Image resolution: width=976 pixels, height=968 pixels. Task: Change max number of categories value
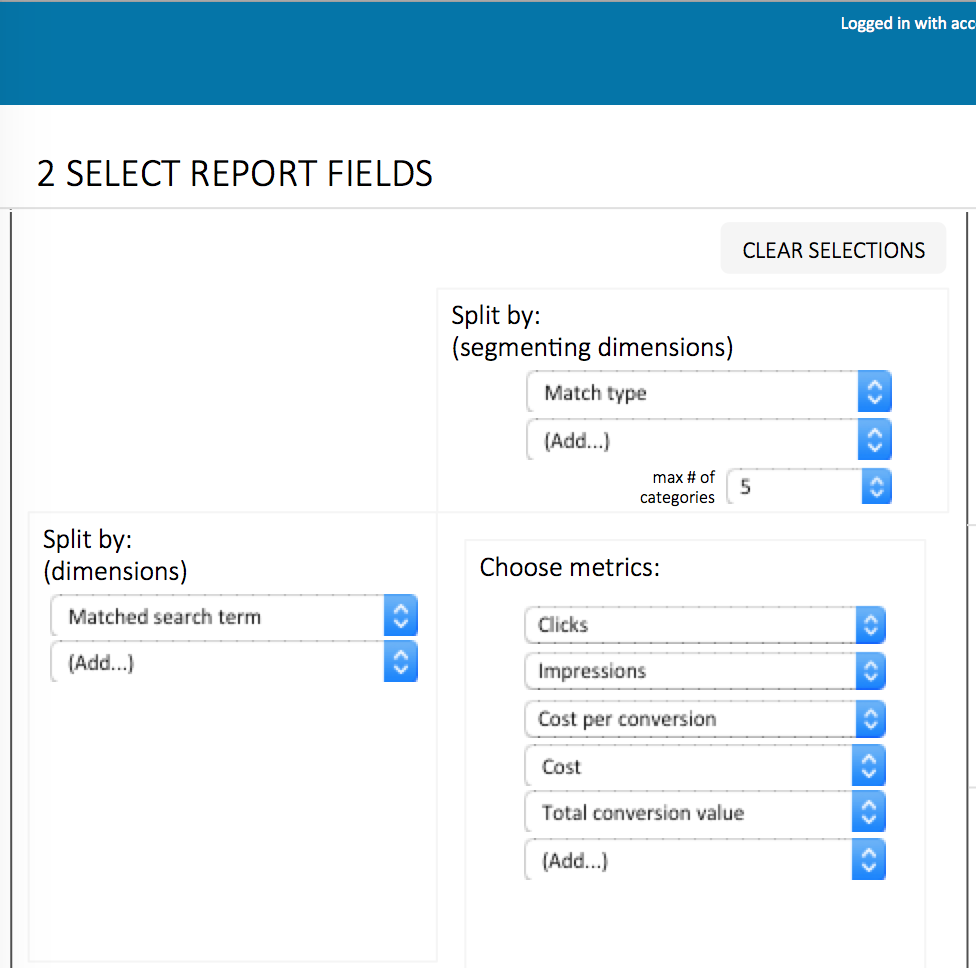(x=809, y=486)
